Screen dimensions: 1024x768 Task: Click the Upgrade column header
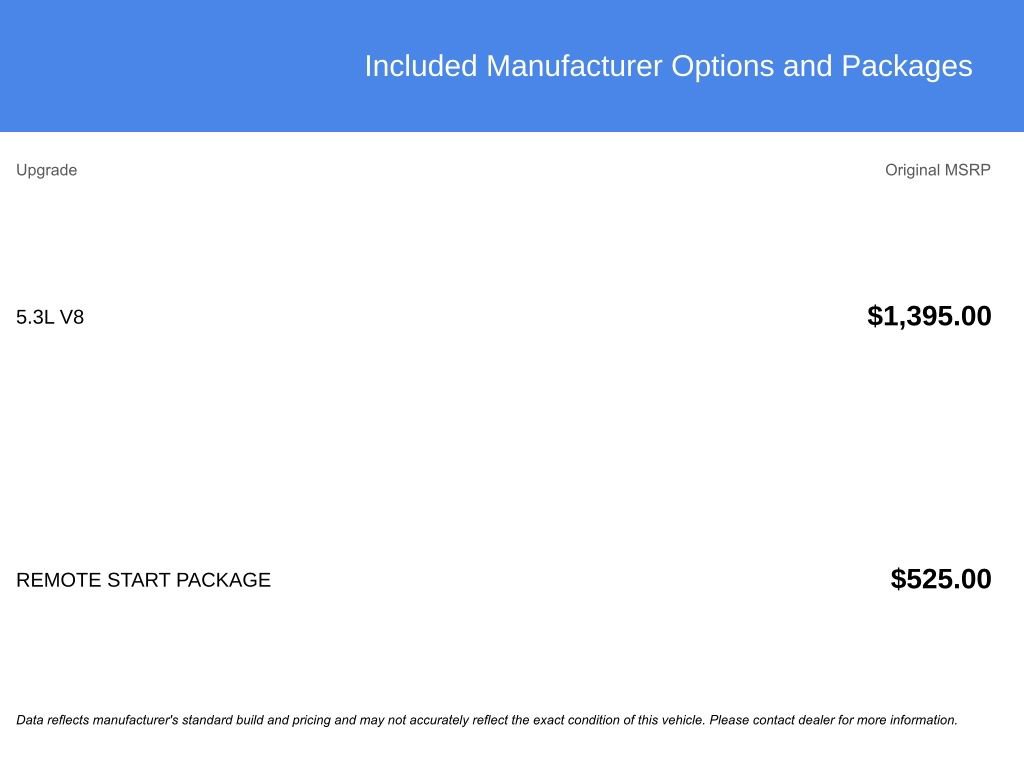tap(46, 170)
